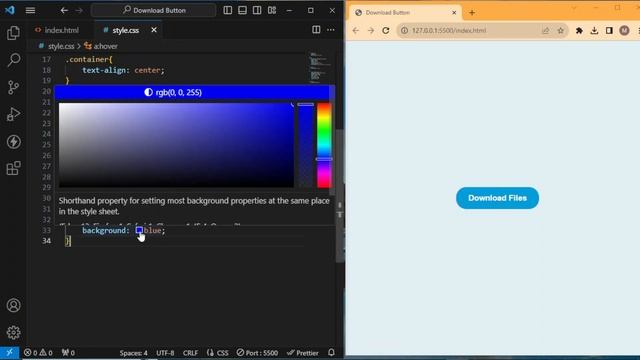This screenshot has width=640, height=360.
Task: Click the Prettier status bar item
Action: pyautogui.click(x=303, y=353)
